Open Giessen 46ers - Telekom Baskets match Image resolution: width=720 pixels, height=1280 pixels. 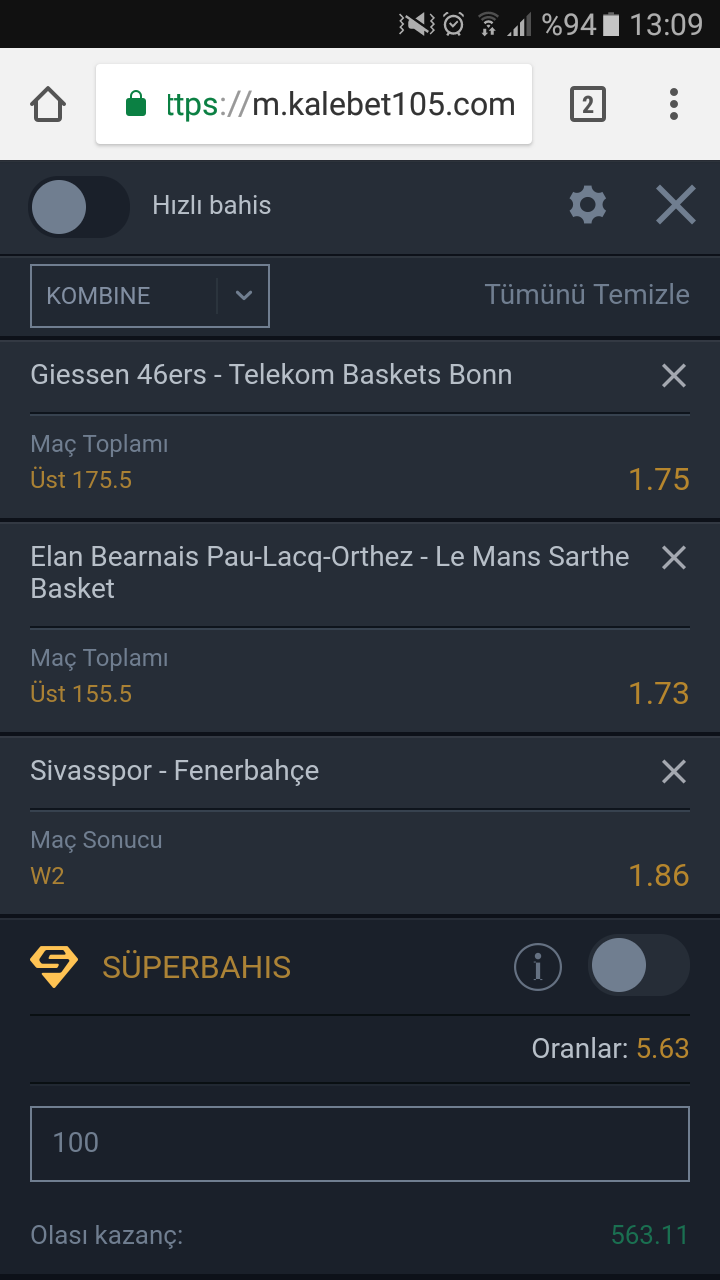[x=271, y=375]
